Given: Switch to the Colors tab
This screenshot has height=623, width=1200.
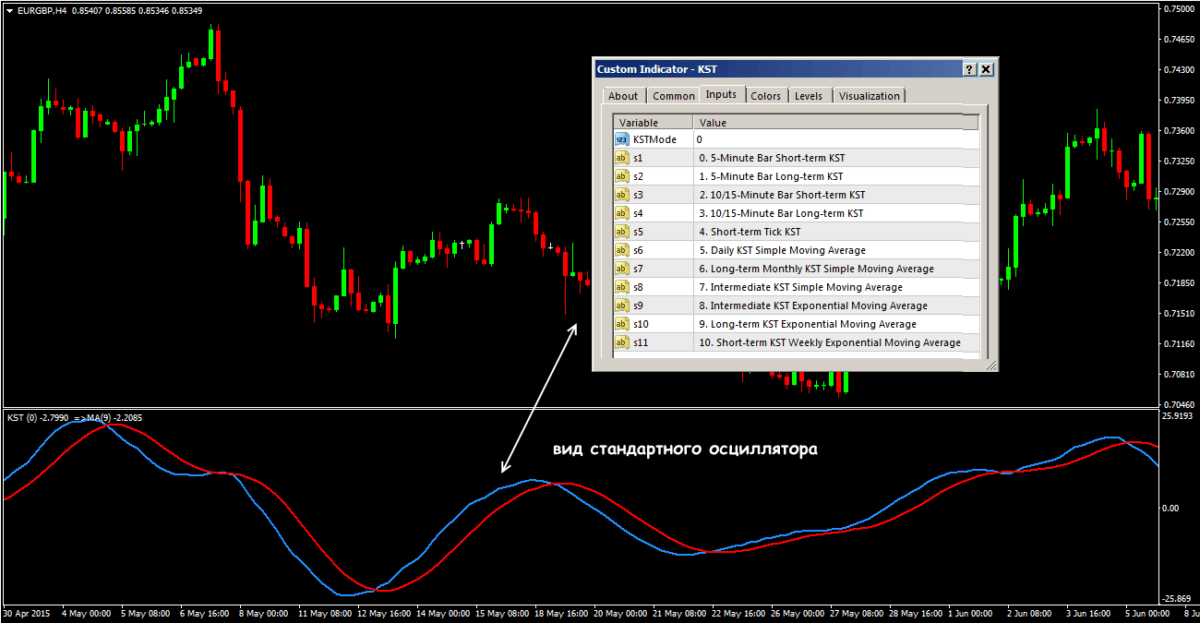Looking at the screenshot, I should pos(765,96).
